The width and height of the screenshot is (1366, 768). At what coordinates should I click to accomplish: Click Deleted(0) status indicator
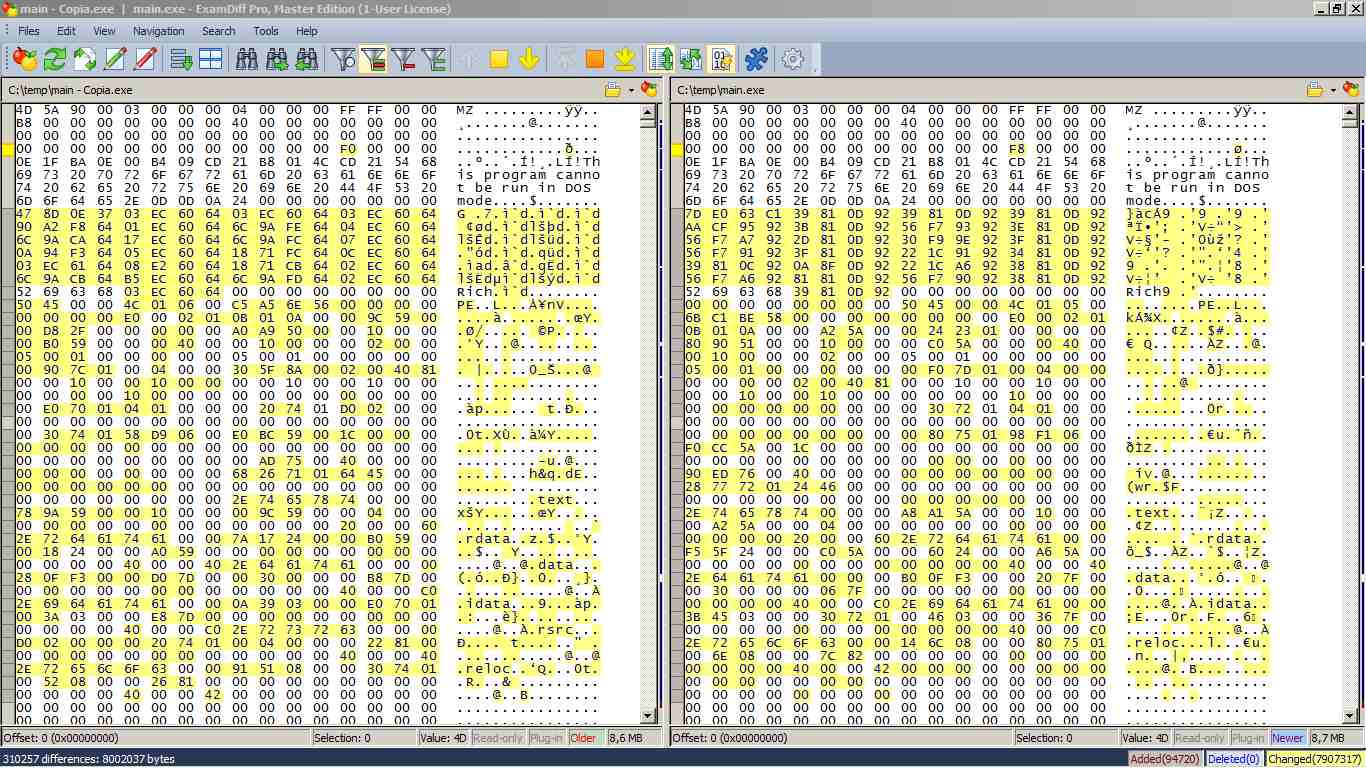1233,759
